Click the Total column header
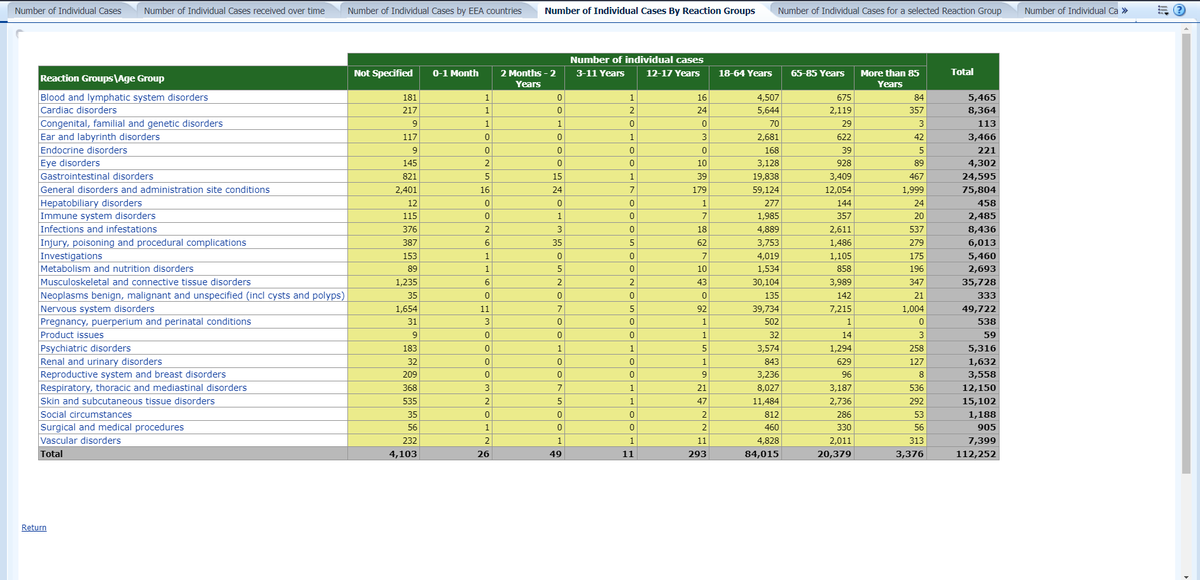Screen dimensions: 1200x580 coord(963,72)
